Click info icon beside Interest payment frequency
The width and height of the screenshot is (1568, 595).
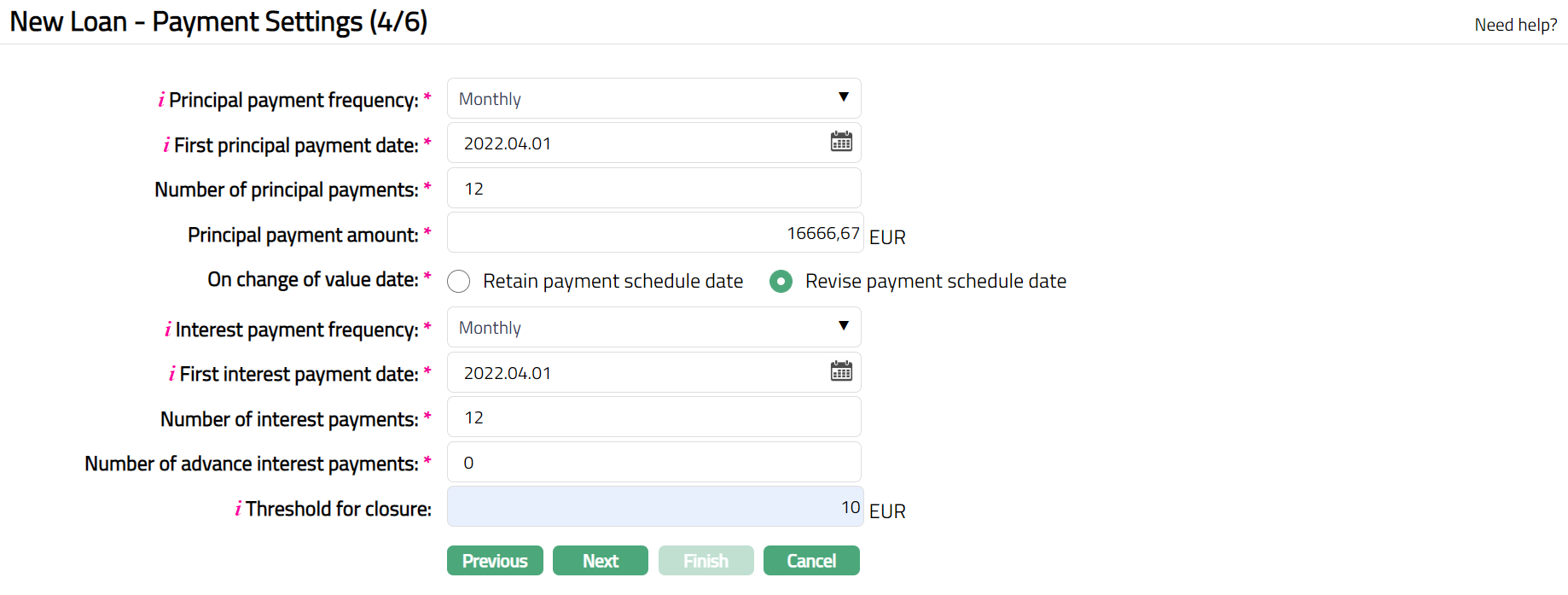pyautogui.click(x=168, y=330)
